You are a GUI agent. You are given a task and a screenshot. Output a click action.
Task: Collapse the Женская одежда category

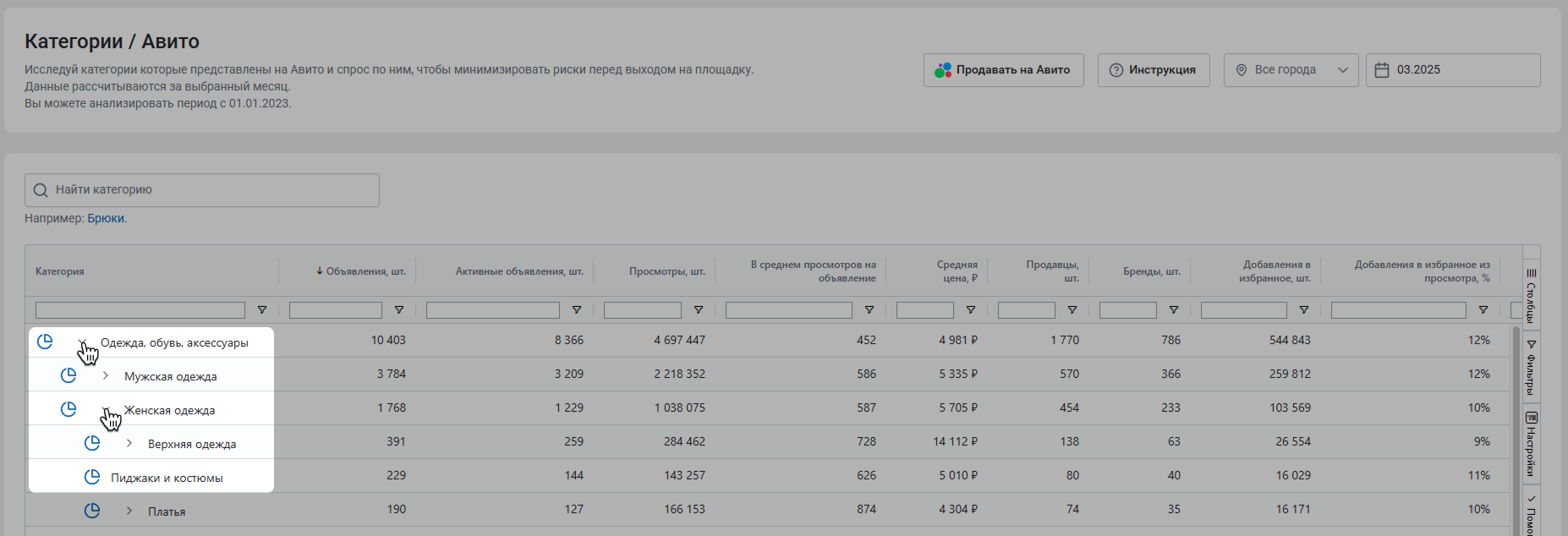(x=106, y=409)
